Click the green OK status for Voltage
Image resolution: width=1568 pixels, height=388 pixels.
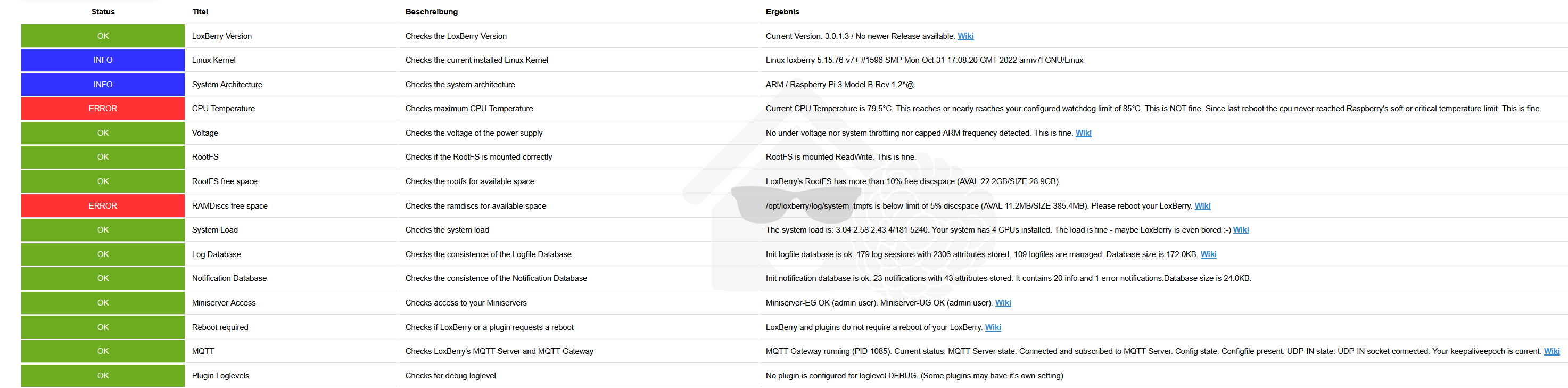[103, 133]
